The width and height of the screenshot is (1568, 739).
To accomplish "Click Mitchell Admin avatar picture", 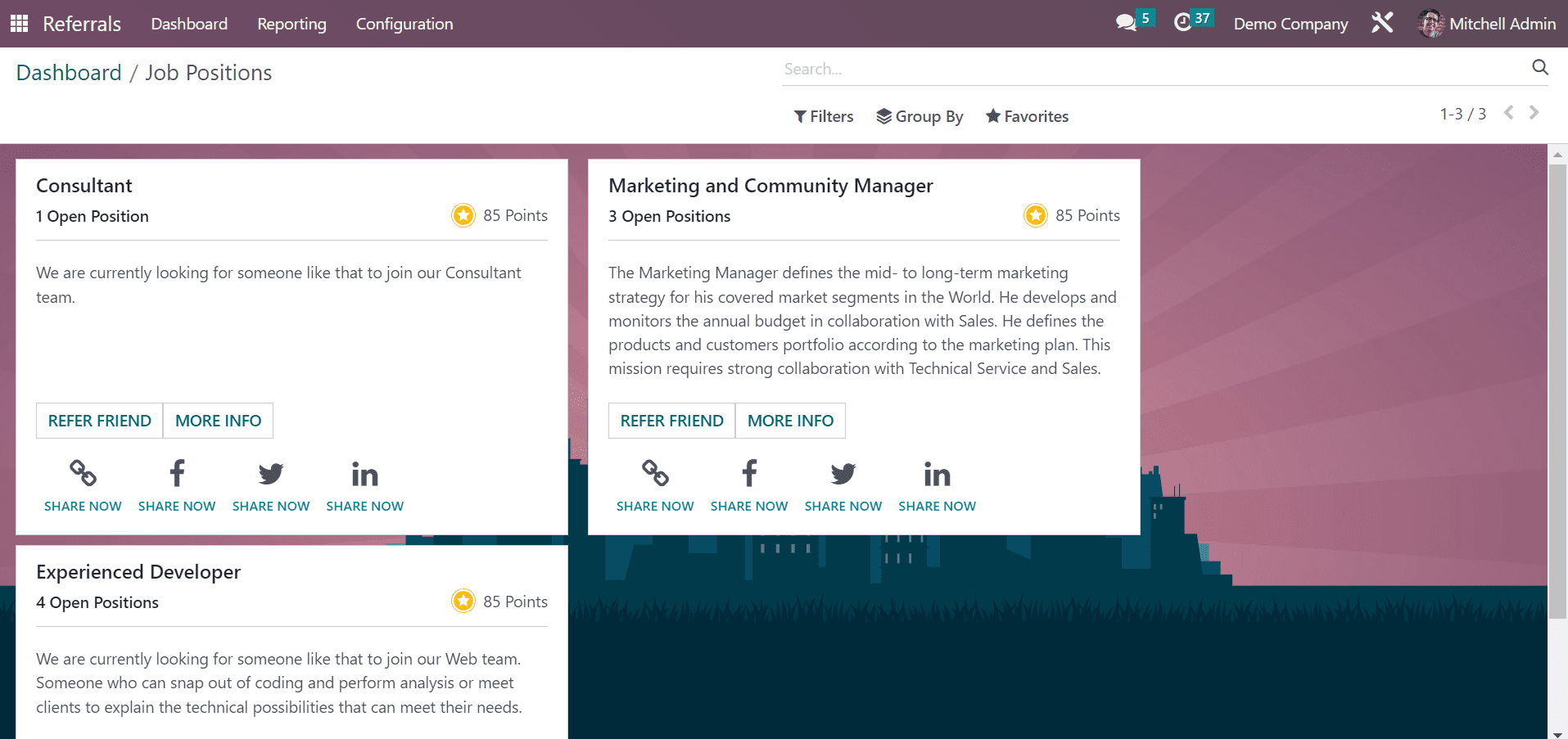I will pyautogui.click(x=1430, y=24).
